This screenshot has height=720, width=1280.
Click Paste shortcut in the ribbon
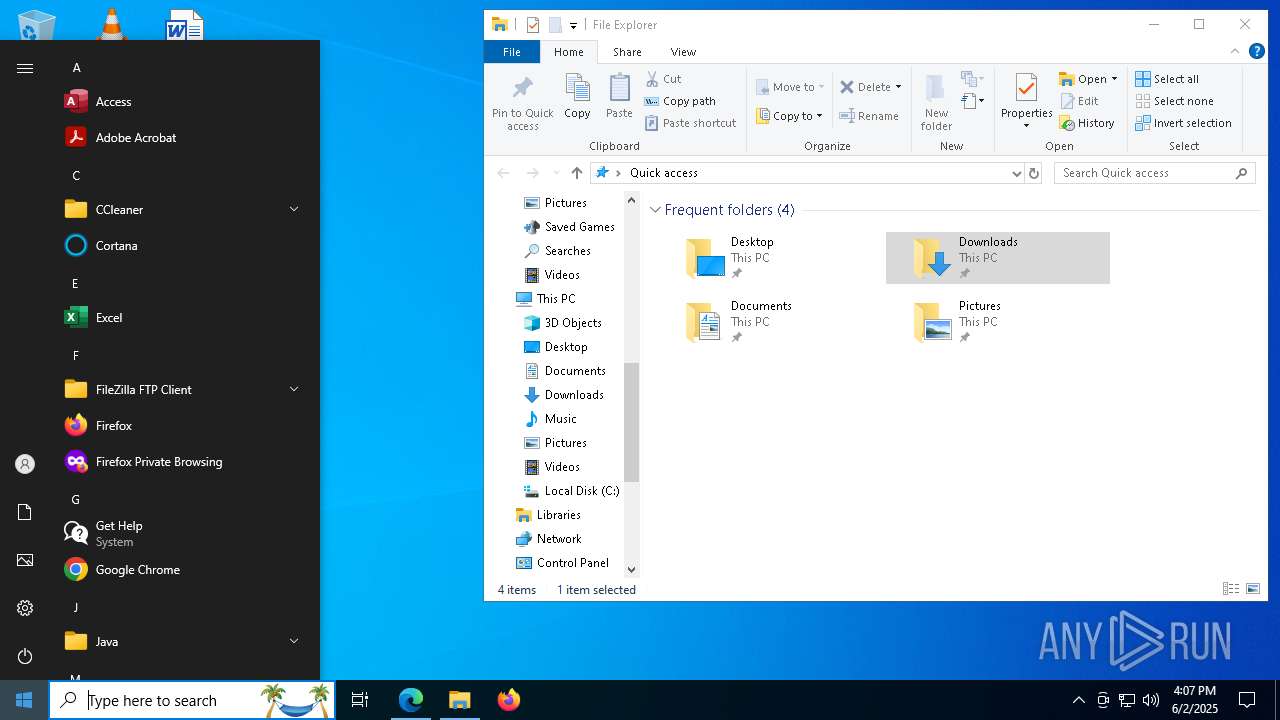coord(690,123)
